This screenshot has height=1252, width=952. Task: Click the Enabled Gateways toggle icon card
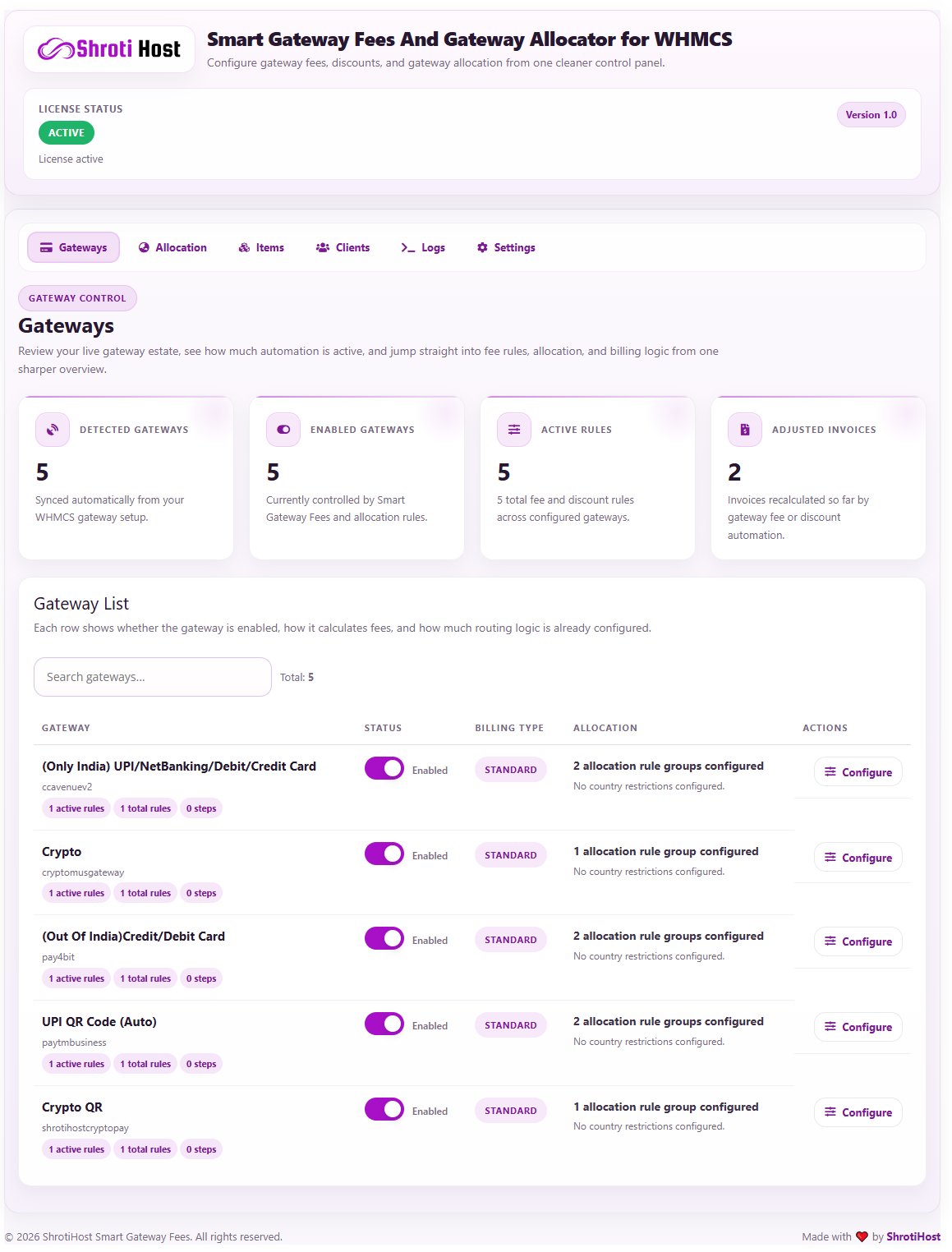coord(283,429)
